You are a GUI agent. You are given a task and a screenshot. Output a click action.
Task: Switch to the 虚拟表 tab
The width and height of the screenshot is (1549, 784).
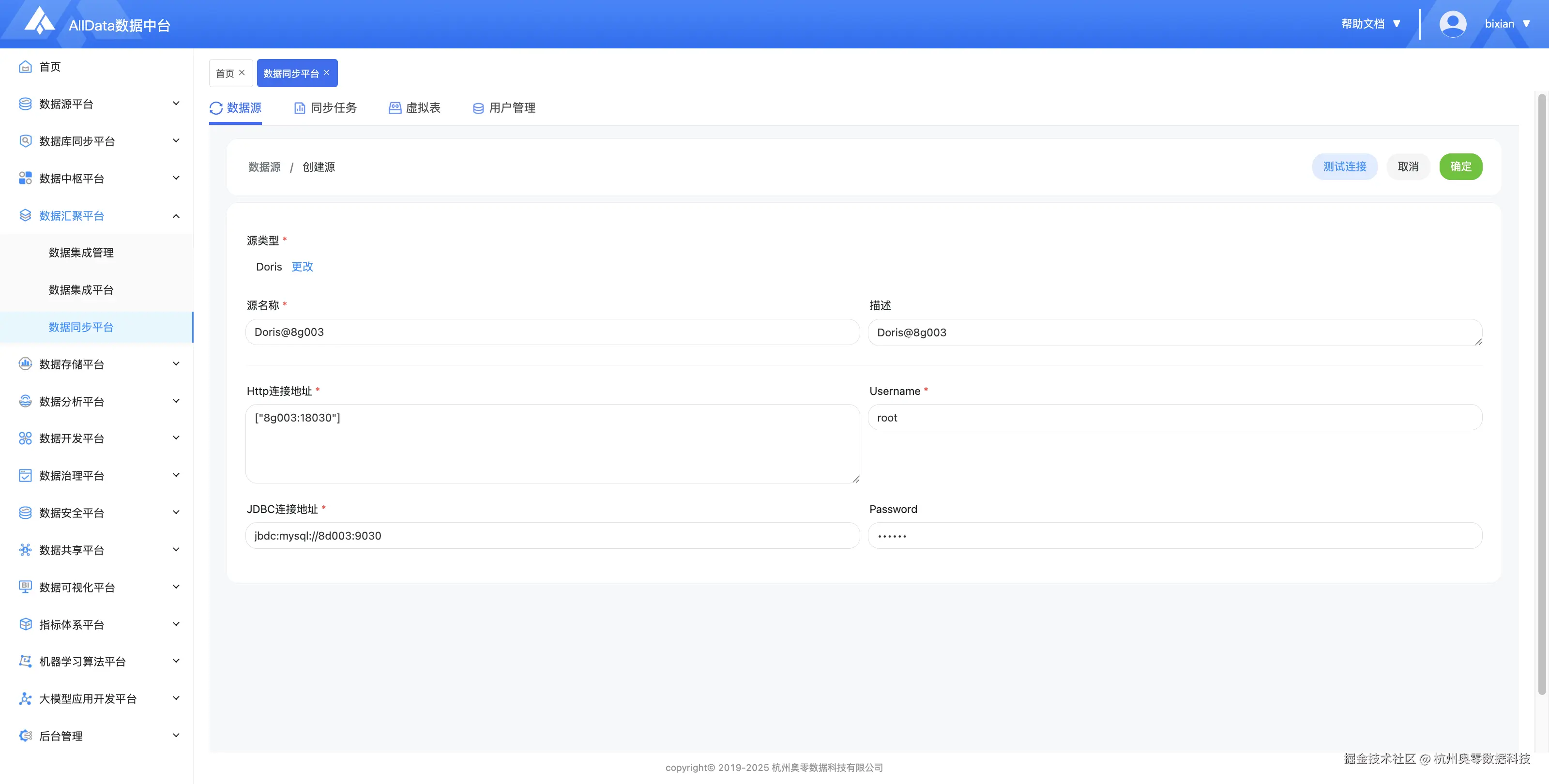tap(414, 107)
